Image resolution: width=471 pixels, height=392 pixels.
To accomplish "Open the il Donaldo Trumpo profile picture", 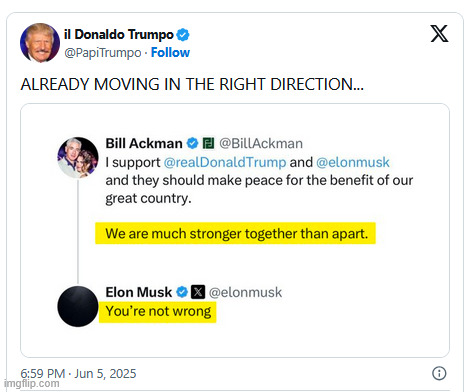I will click(40, 43).
